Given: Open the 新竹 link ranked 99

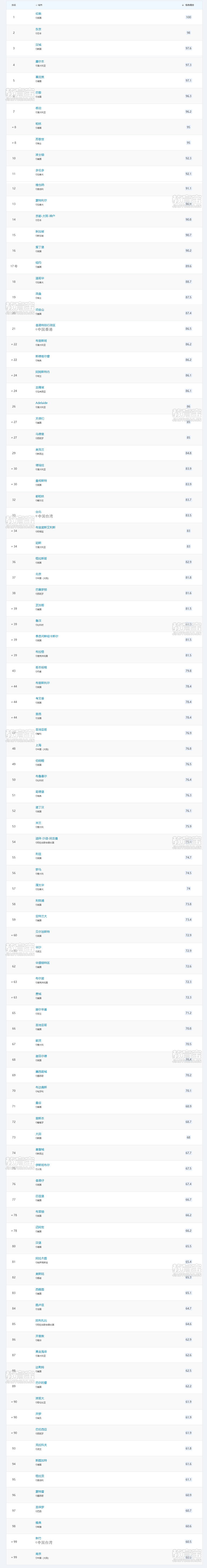Looking at the screenshot, I should tap(38, 1538).
